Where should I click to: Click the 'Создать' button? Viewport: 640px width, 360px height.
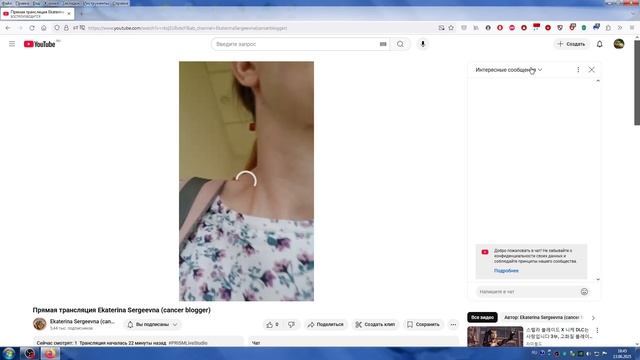point(571,44)
